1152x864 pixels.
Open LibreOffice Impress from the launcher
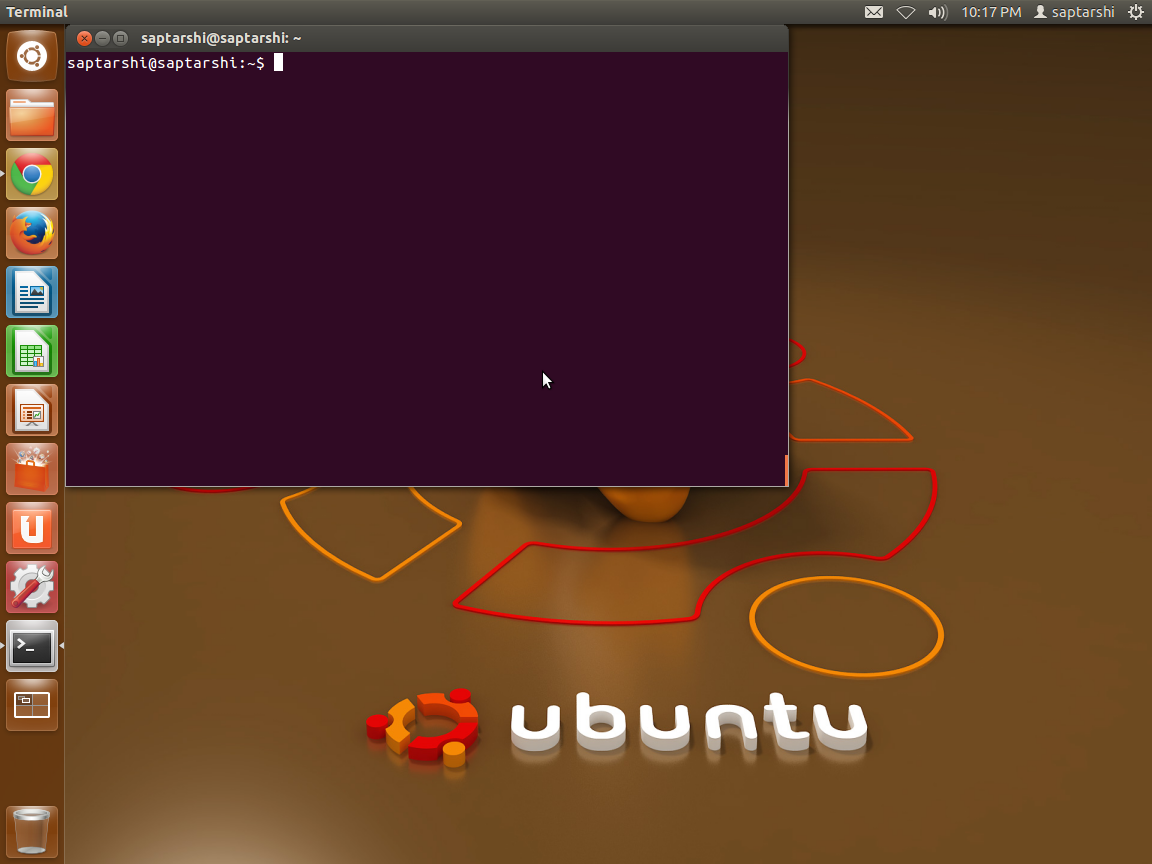(32, 410)
